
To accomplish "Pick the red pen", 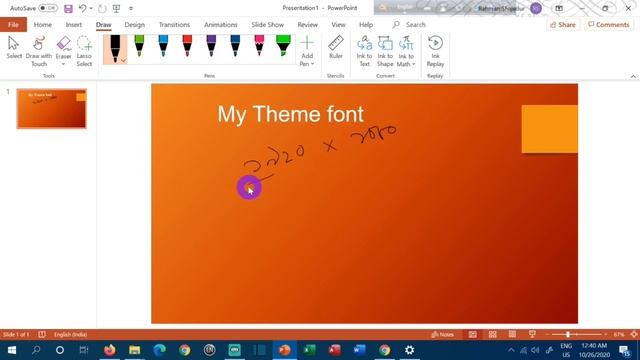I will (187, 46).
